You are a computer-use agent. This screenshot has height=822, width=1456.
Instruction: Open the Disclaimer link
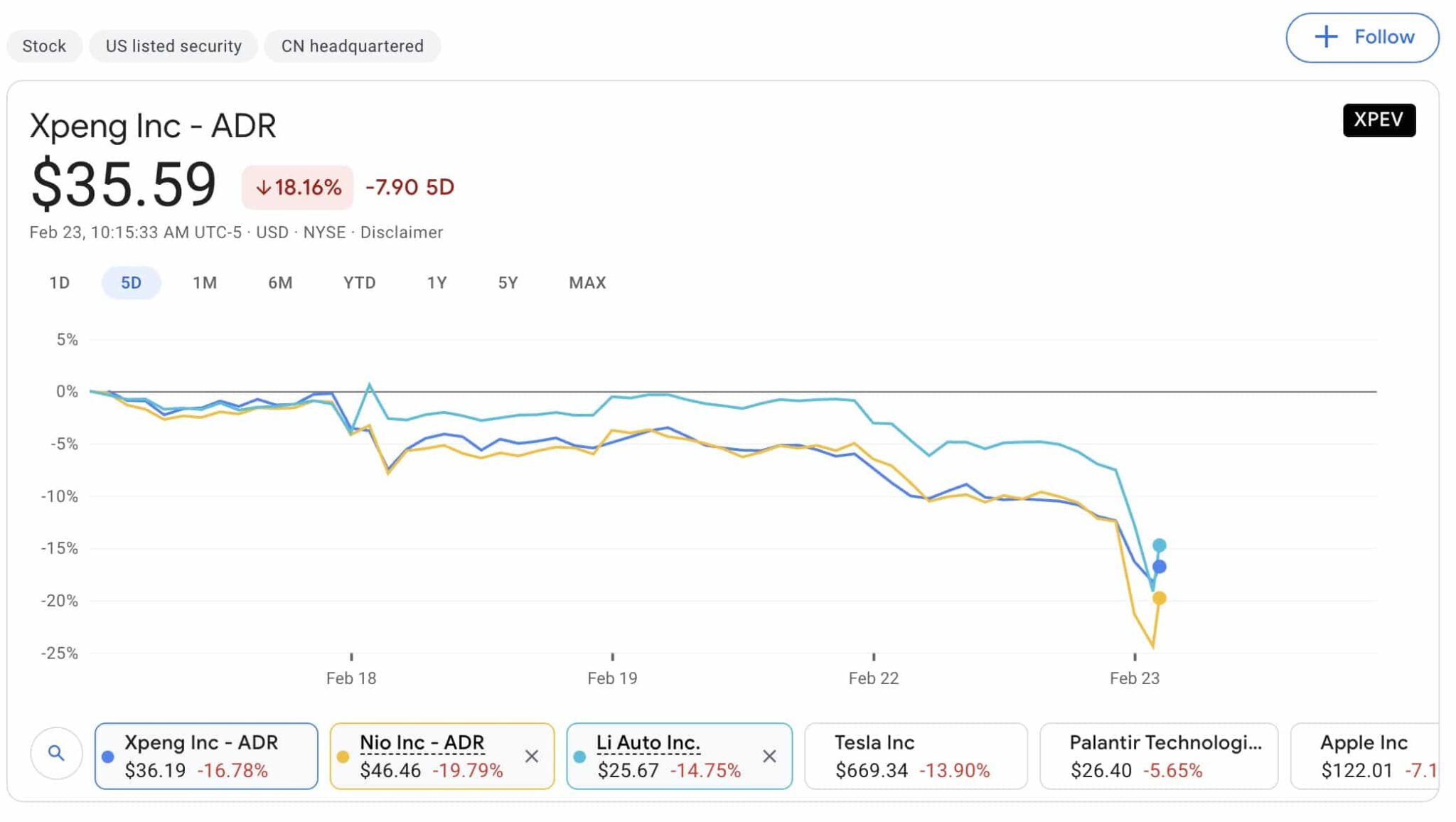pyautogui.click(x=401, y=233)
